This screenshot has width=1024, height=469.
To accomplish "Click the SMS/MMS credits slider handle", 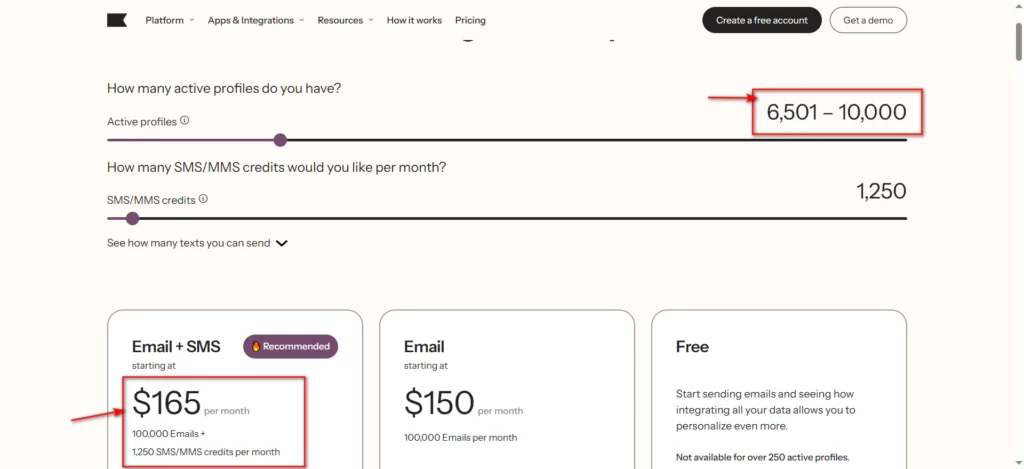I will (x=133, y=218).
